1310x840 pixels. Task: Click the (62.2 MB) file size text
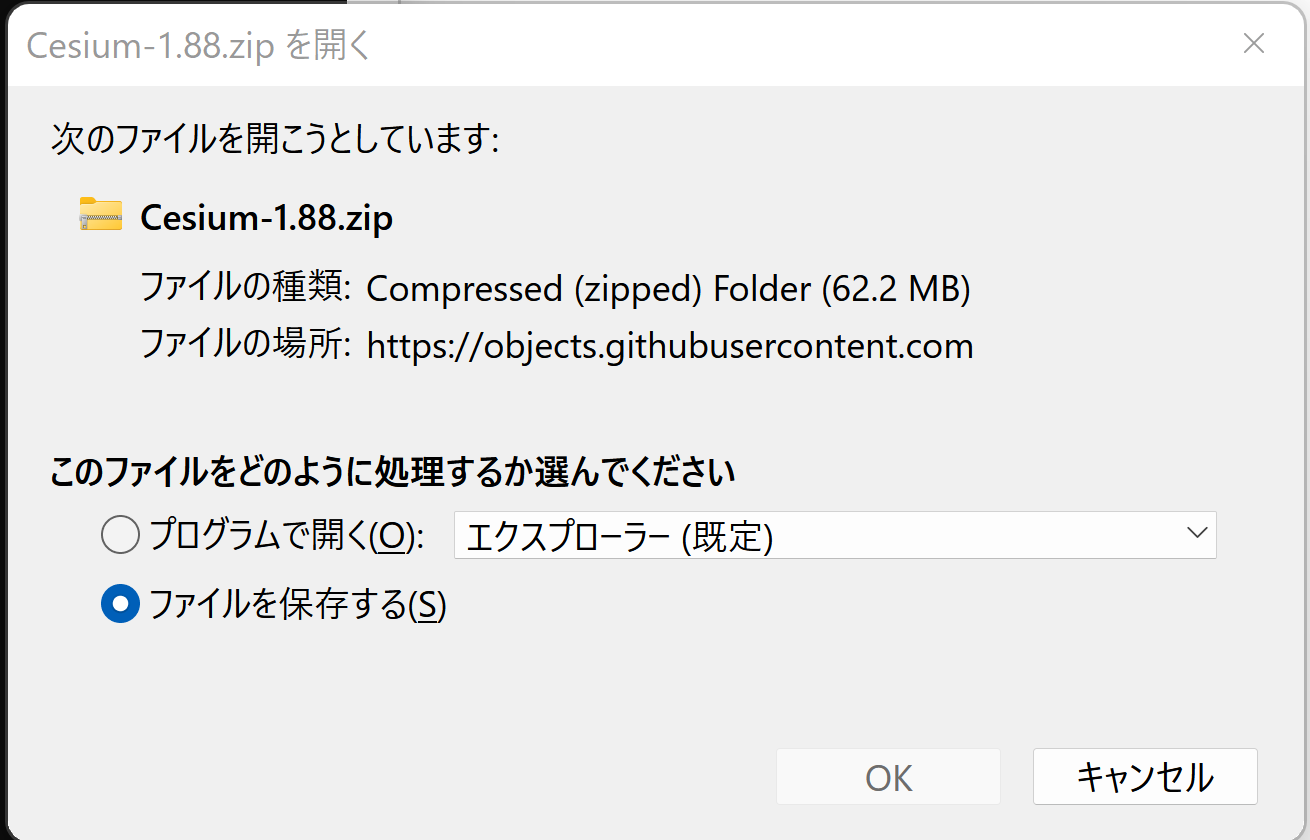pyautogui.click(x=896, y=289)
